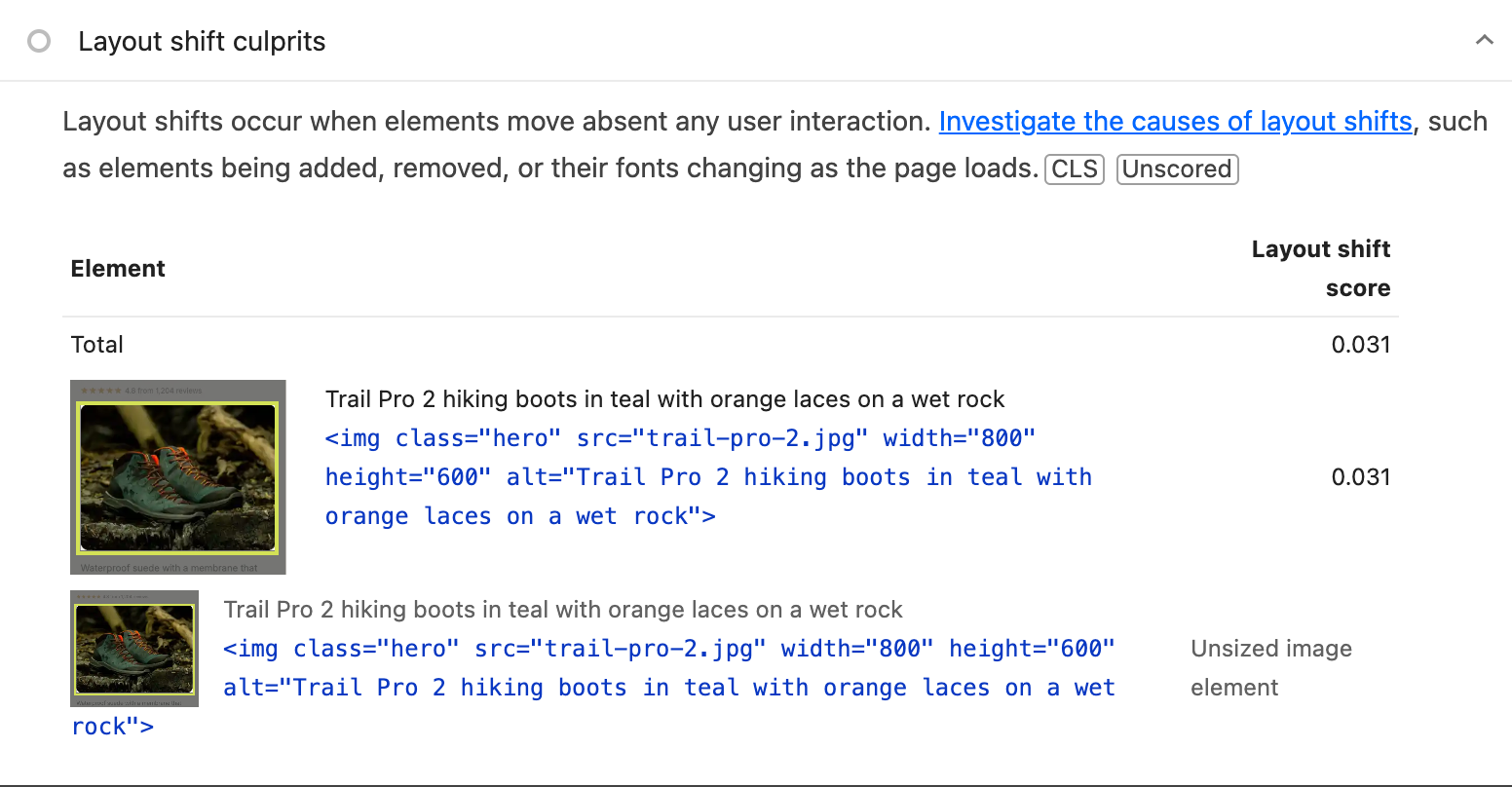Click the Unsized image element cause text
This screenshot has width=1512, height=787.
click(x=1271, y=668)
